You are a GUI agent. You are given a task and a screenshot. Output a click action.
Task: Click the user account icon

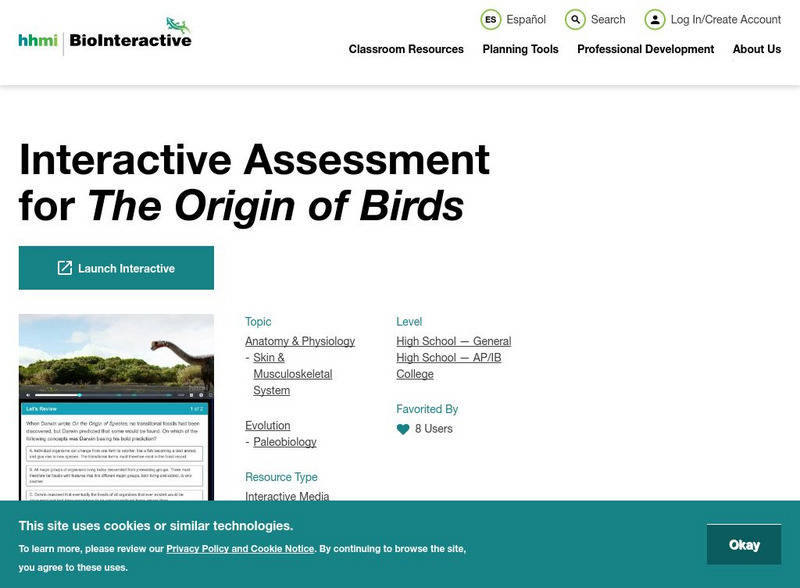[x=655, y=20]
